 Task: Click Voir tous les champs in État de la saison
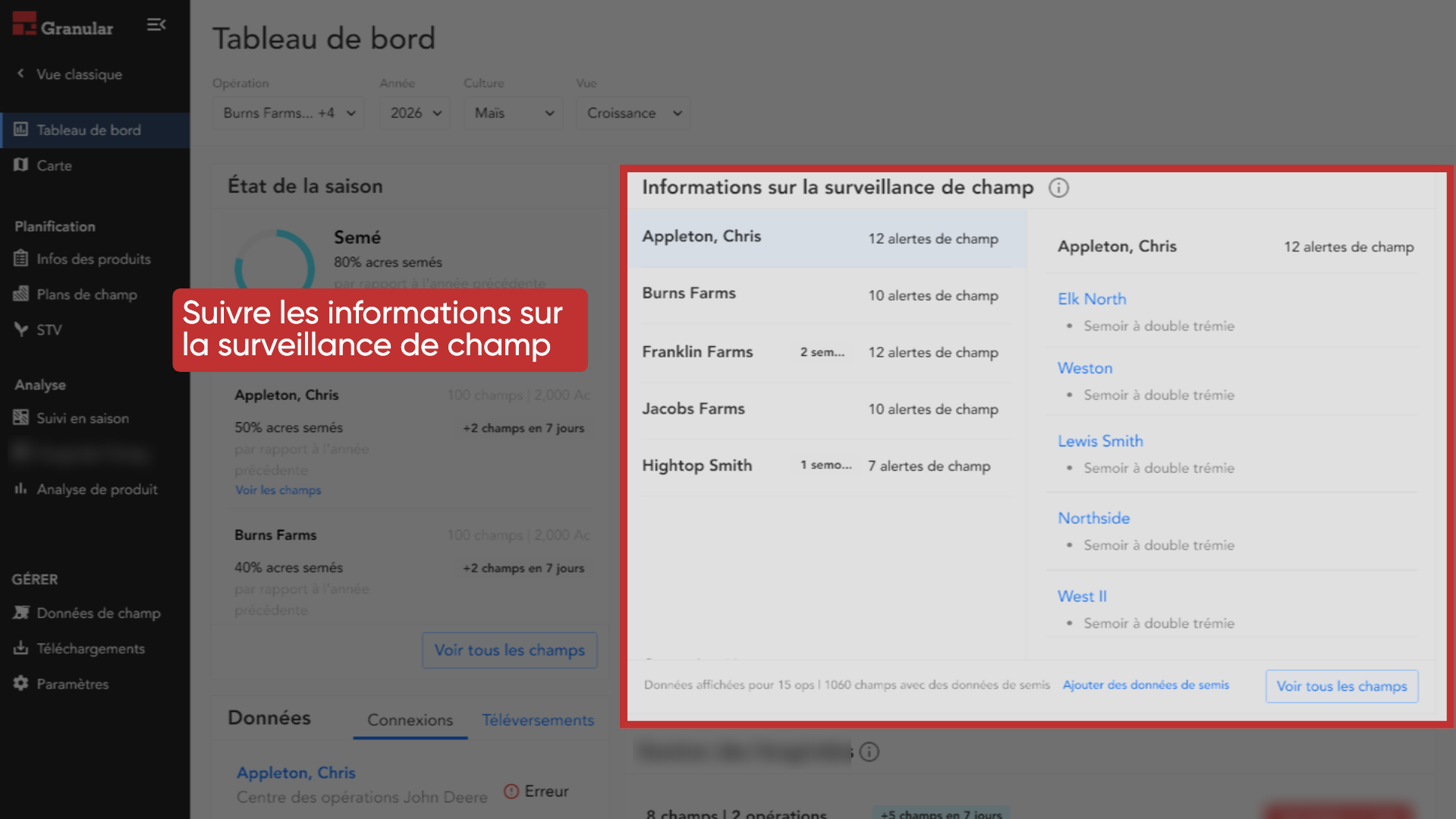point(509,650)
